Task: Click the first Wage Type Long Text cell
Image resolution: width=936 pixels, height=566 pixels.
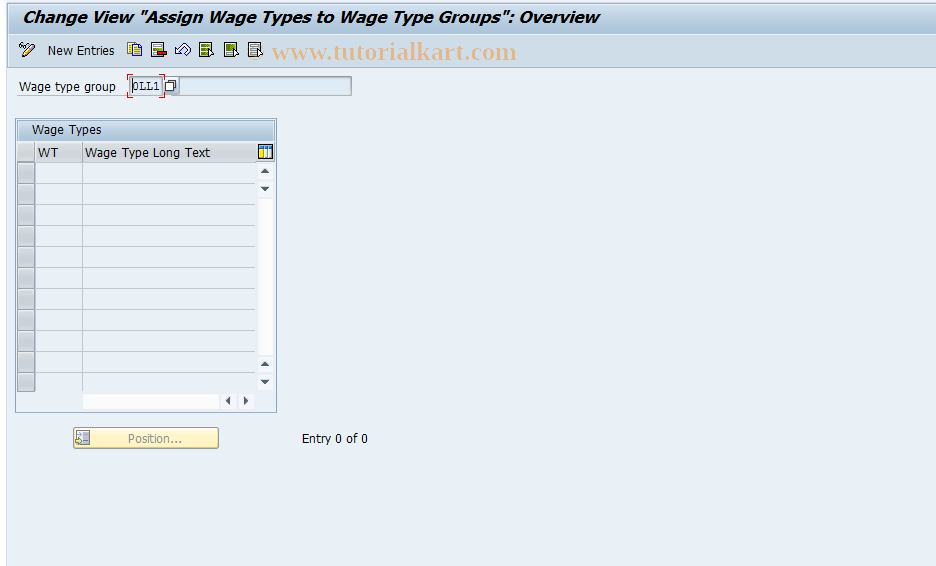Action: click(x=169, y=173)
